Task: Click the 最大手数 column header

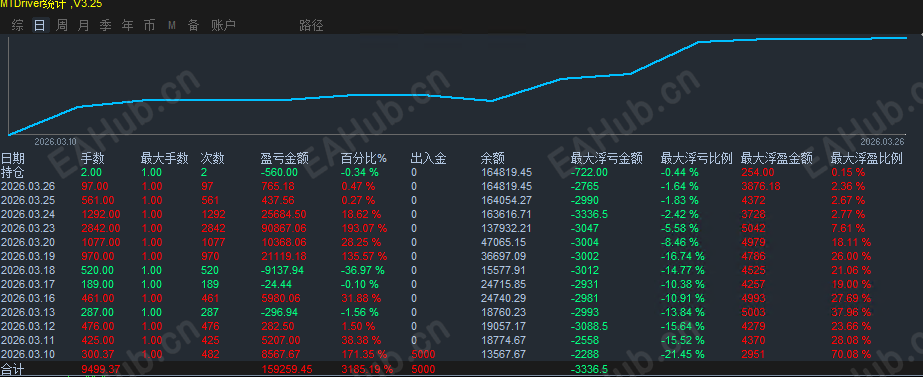Action: click(164, 158)
